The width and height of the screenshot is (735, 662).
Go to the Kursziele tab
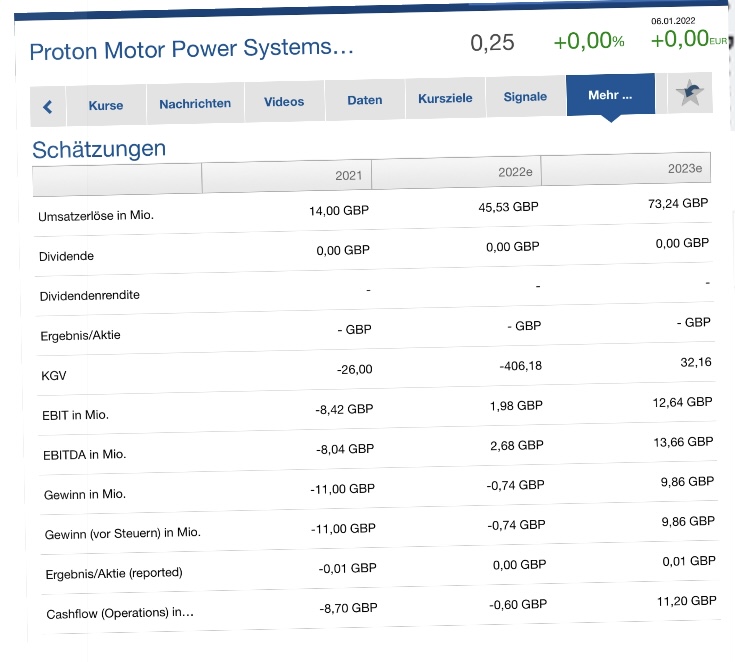(x=445, y=99)
